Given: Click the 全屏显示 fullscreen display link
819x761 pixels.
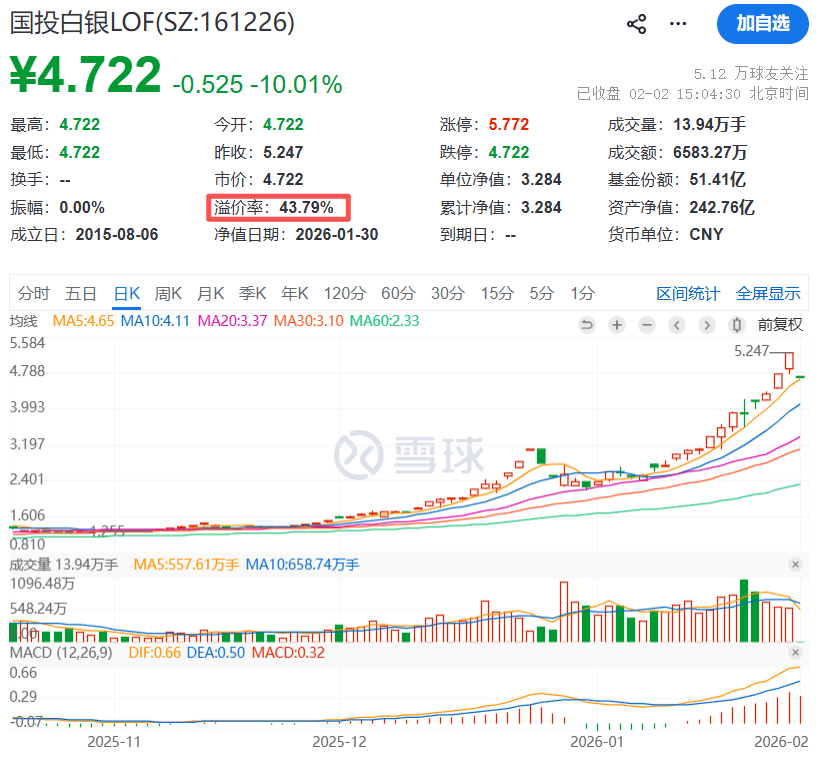Looking at the screenshot, I should tap(768, 293).
